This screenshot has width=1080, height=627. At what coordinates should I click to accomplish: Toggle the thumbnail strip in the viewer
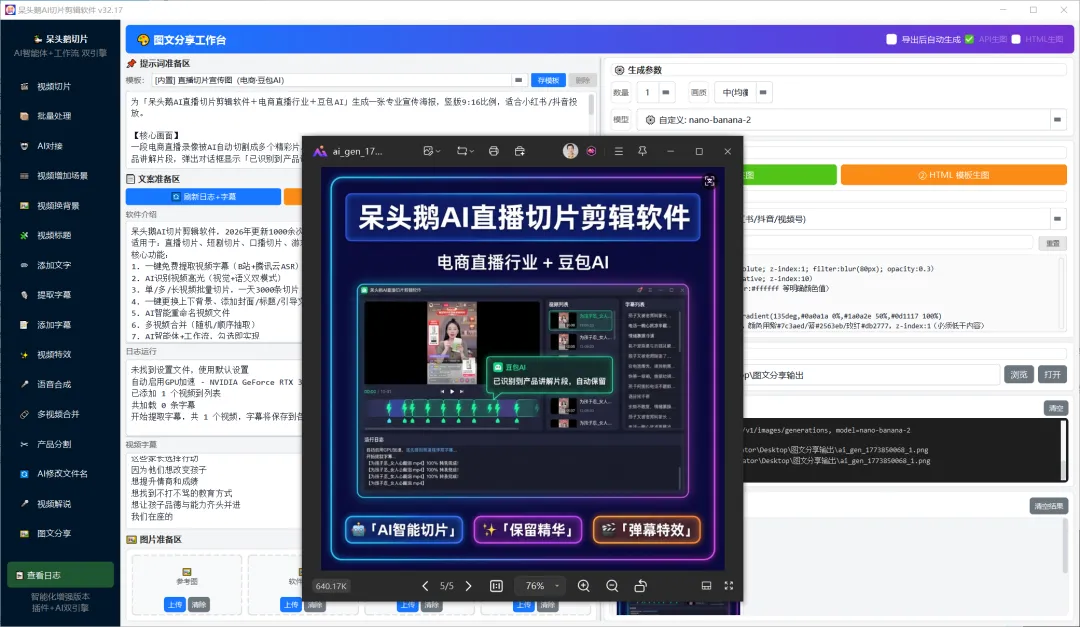click(x=706, y=586)
